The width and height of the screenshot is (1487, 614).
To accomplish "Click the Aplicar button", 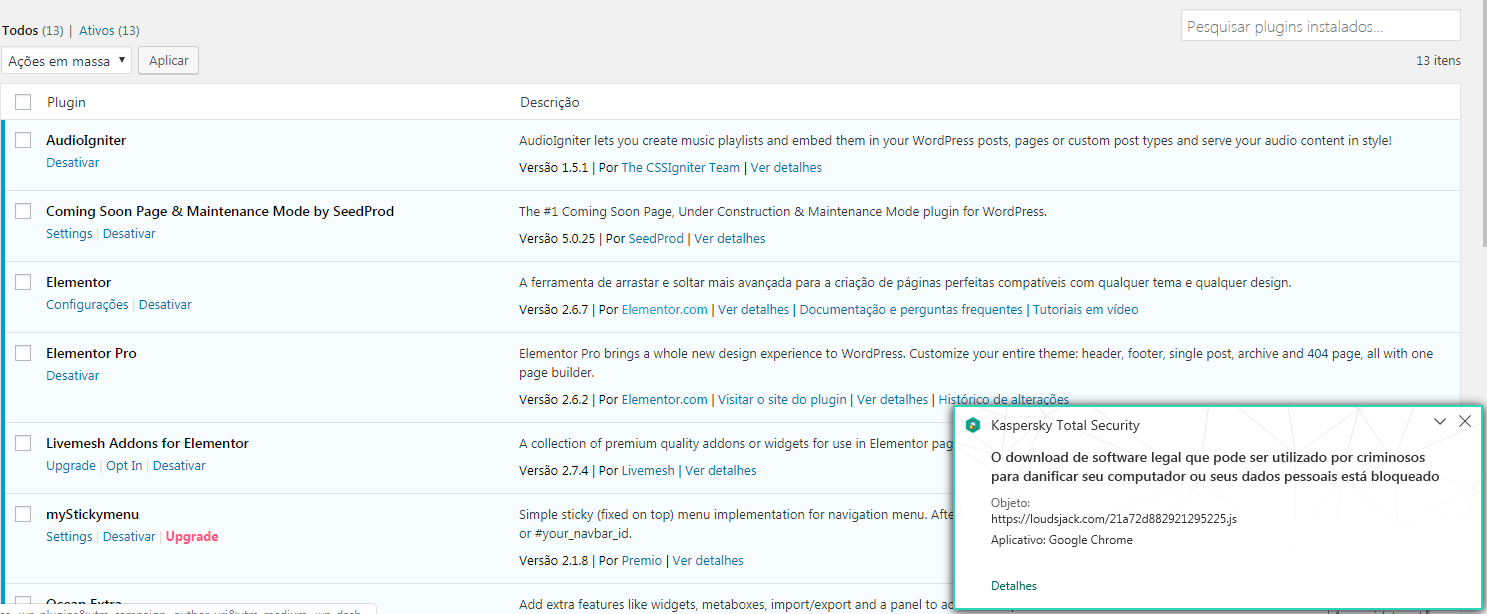I will point(169,61).
